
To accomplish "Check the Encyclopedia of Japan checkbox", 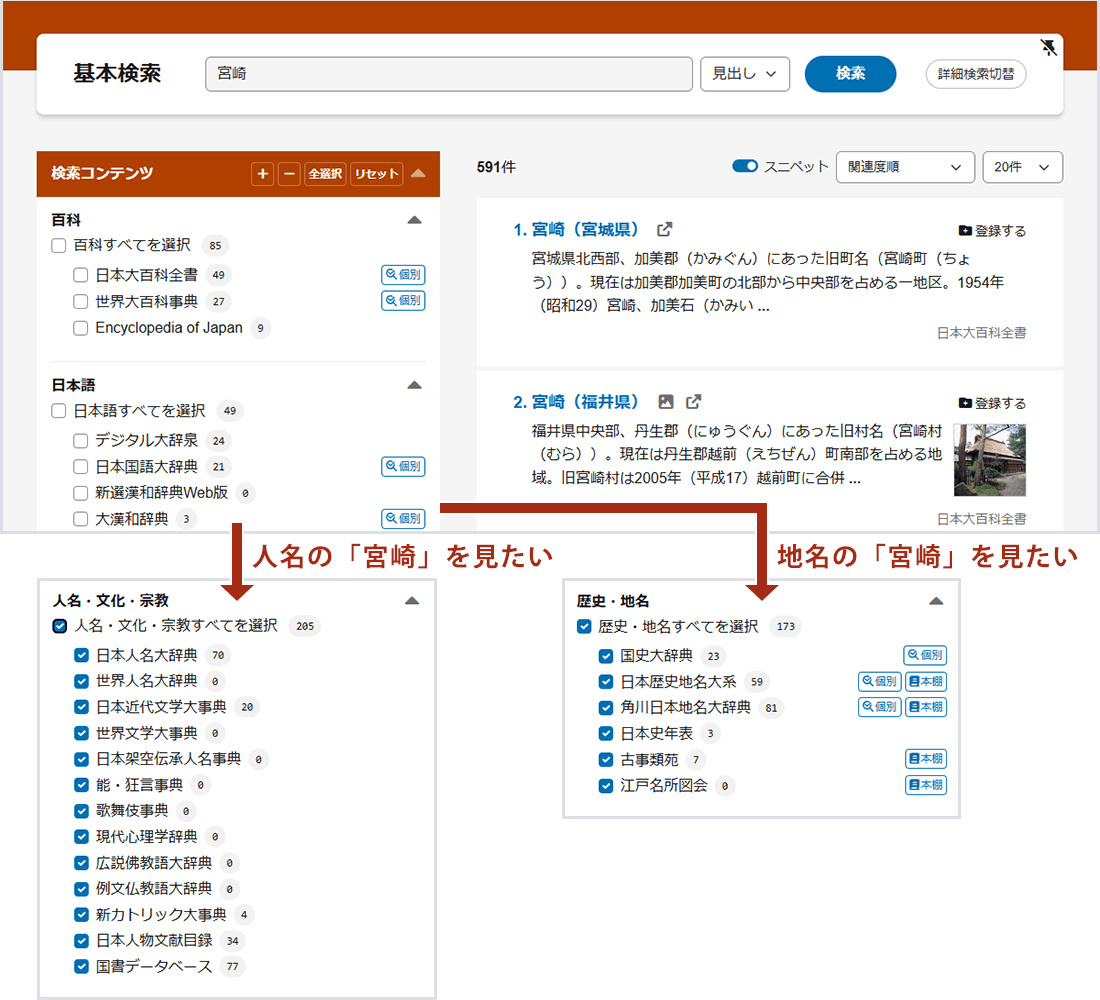I will point(81,328).
